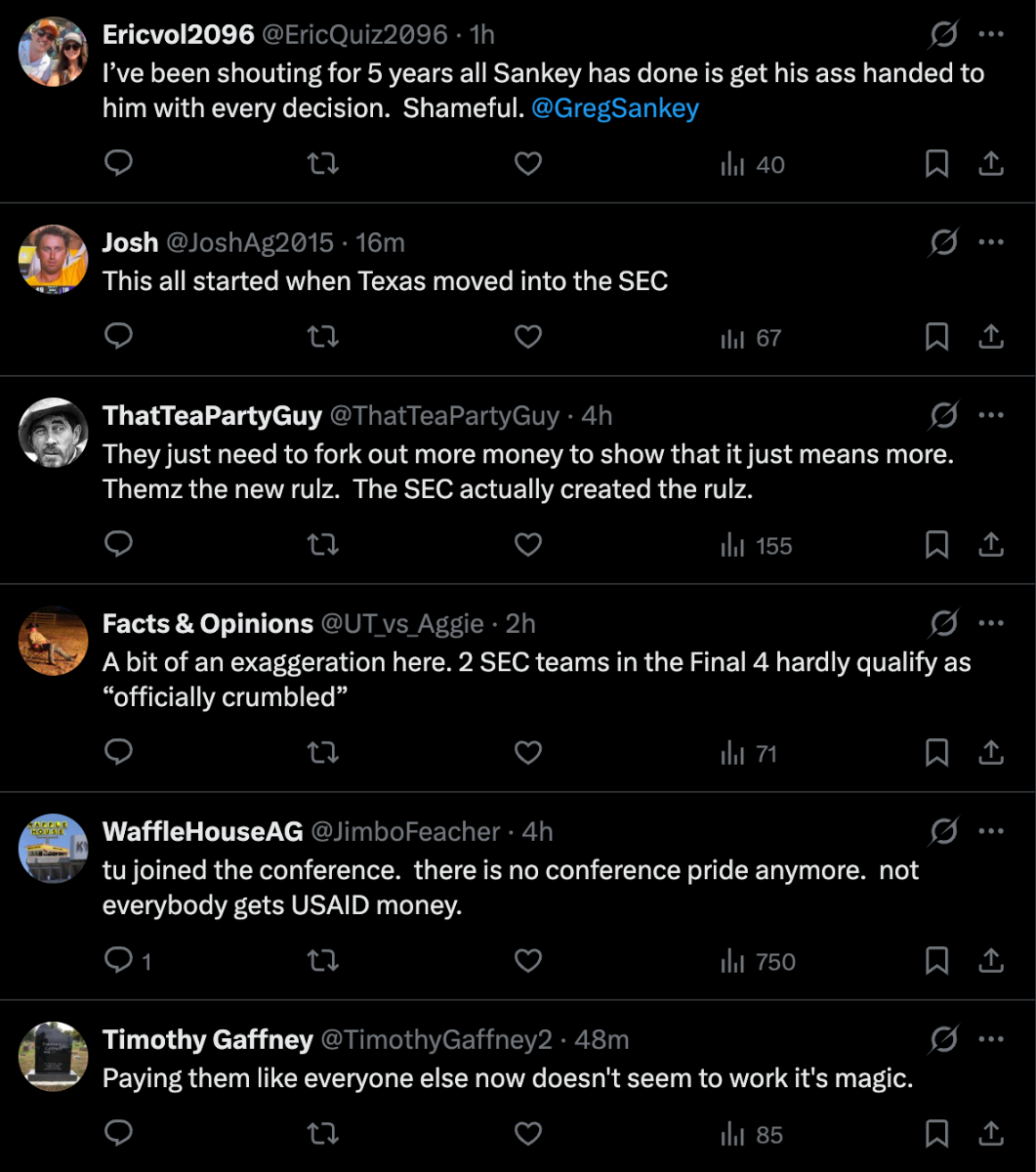1036x1172 pixels.
Task: Reply to Ericvol2096's tweet
Action: coord(118,165)
